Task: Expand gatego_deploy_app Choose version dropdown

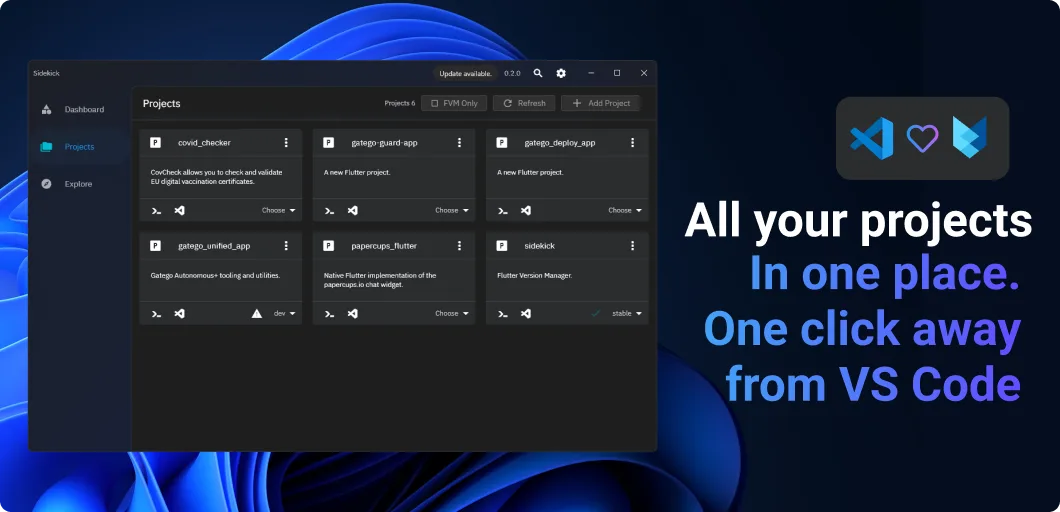Action: tap(625, 210)
